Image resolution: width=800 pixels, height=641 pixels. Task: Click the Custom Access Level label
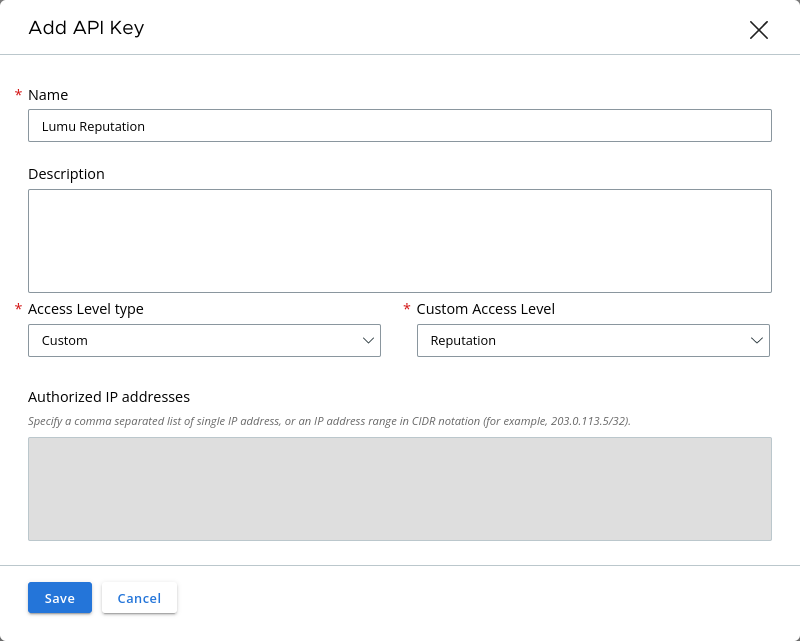pos(486,309)
